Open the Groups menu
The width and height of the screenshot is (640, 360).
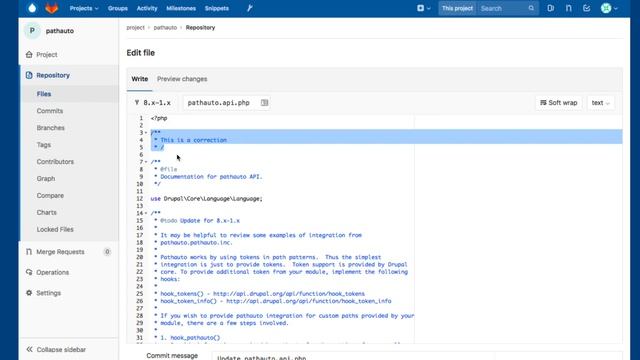pyautogui.click(x=118, y=8)
